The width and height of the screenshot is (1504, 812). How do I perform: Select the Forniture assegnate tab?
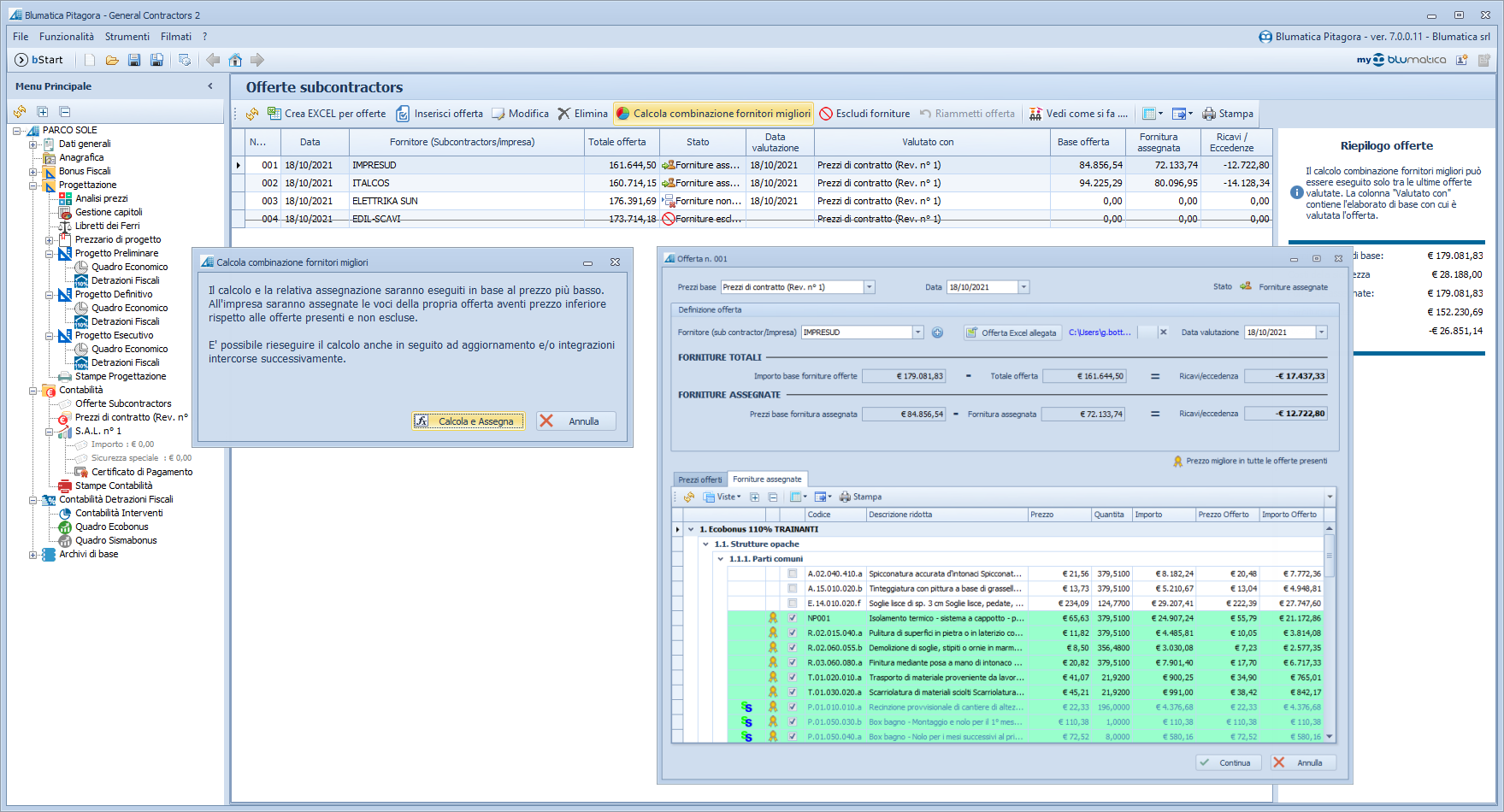click(x=767, y=480)
